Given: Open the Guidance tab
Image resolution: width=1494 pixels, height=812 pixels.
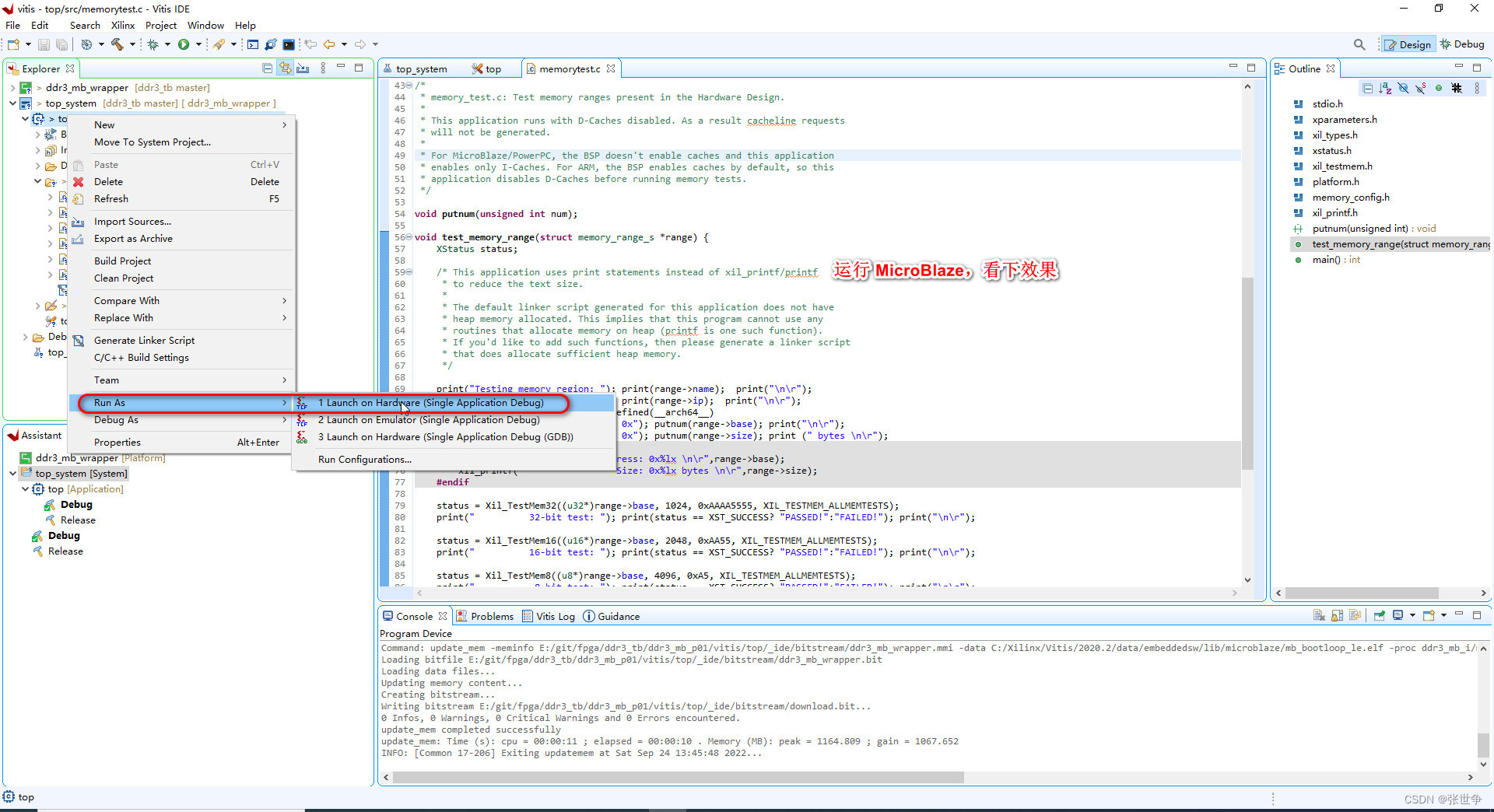Looking at the screenshot, I should pyautogui.click(x=612, y=616).
